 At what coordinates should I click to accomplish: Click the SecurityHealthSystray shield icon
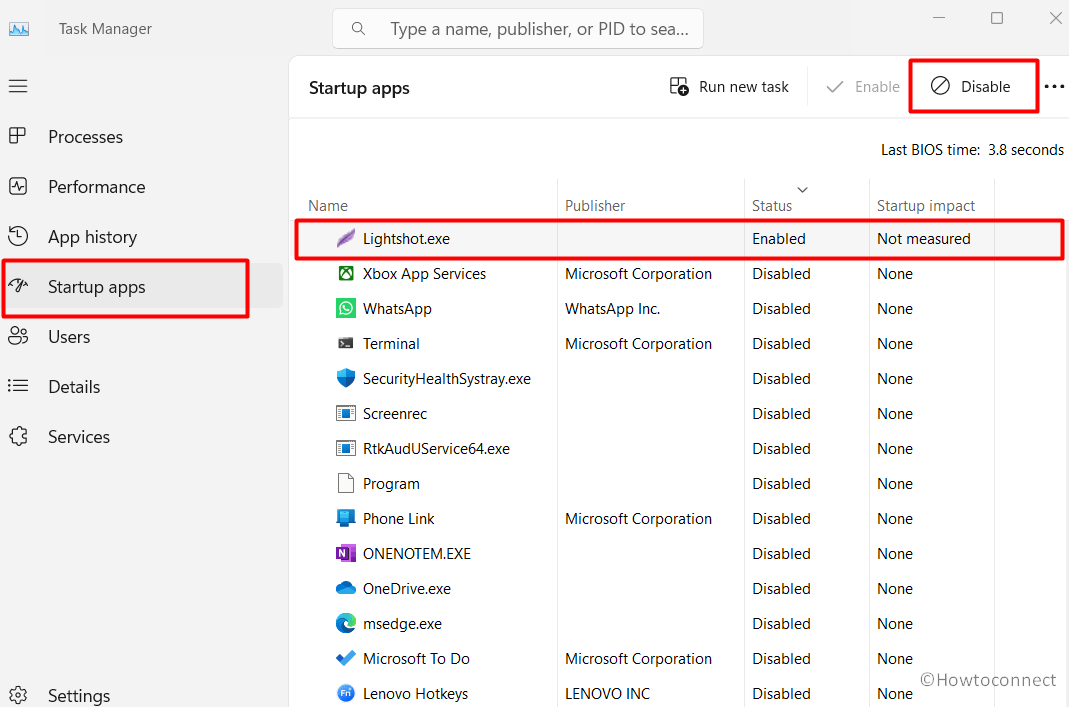pos(346,378)
